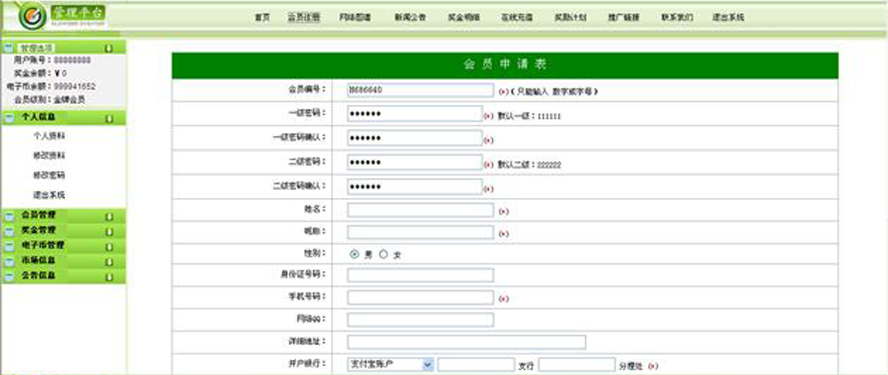
Task: Open 奖励计划 in the top navigation
Action: coord(570,18)
